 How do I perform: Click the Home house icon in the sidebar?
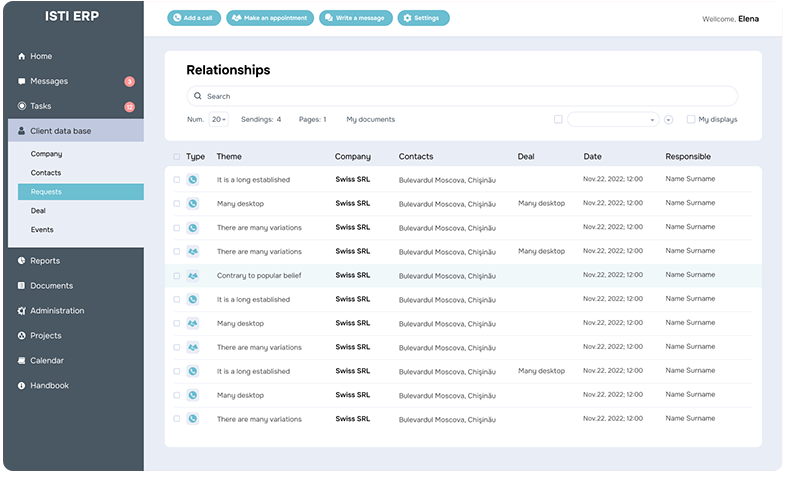22,56
